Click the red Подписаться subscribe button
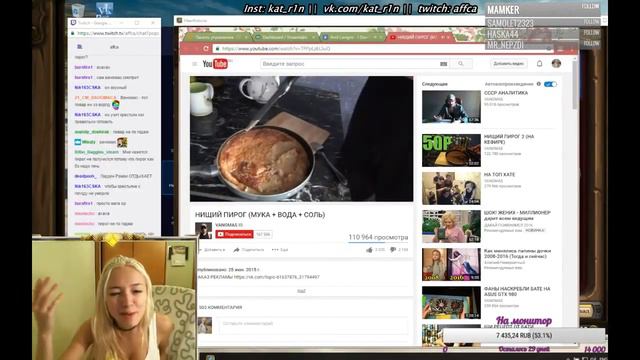This screenshot has width=640, height=360. pos(234,234)
